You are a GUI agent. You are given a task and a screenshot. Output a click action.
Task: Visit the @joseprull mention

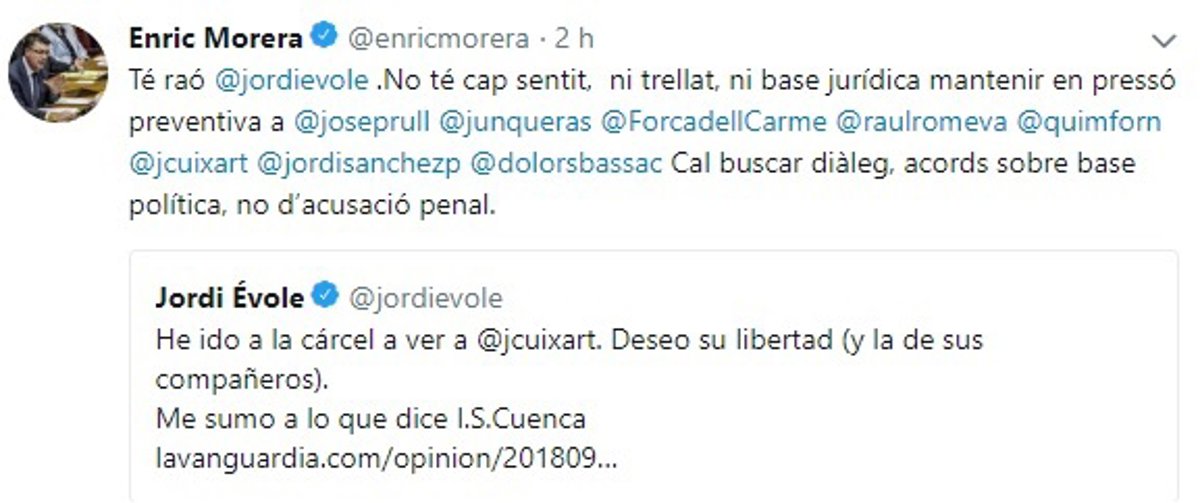363,122
